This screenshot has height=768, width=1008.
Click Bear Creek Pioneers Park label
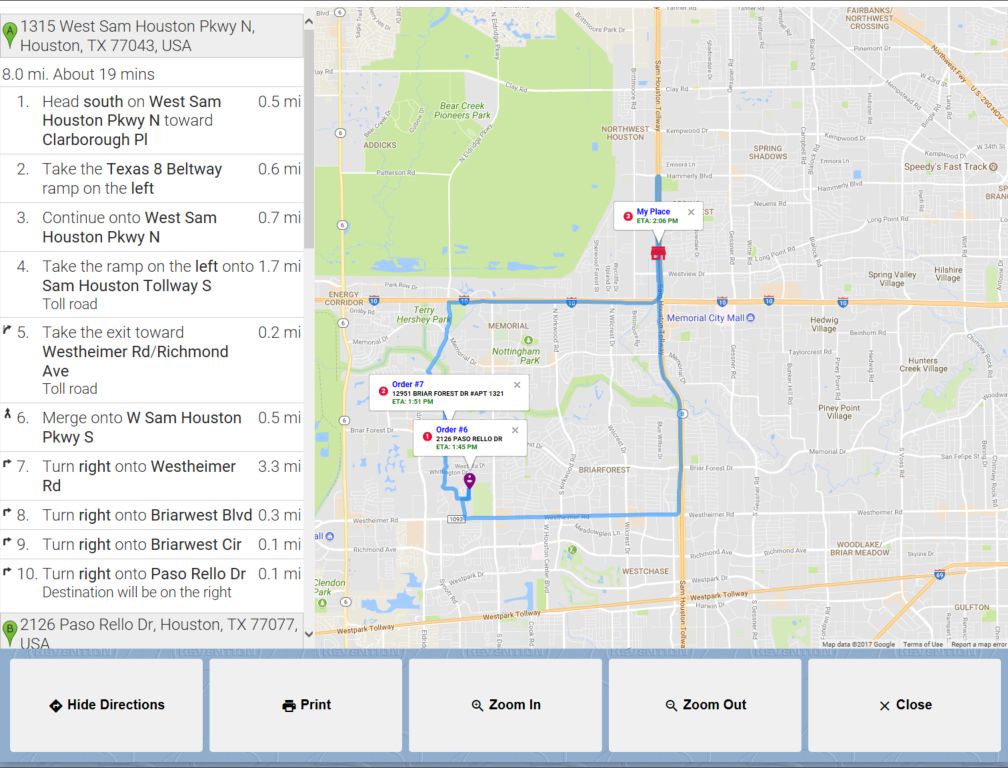[462, 111]
